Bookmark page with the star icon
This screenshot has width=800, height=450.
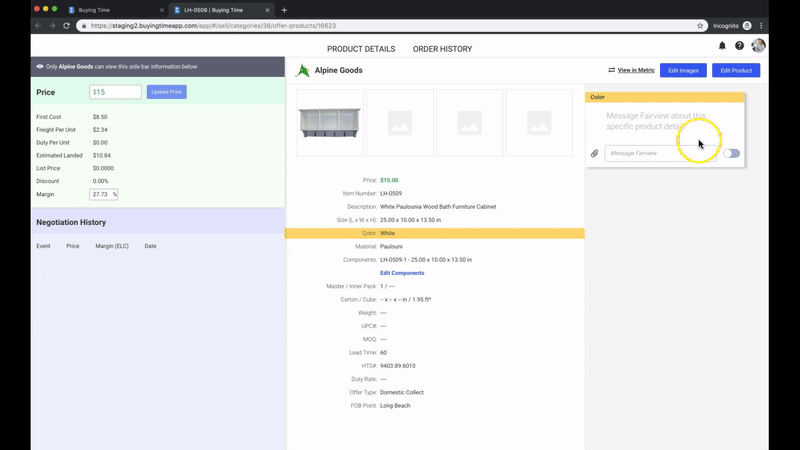click(x=700, y=25)
